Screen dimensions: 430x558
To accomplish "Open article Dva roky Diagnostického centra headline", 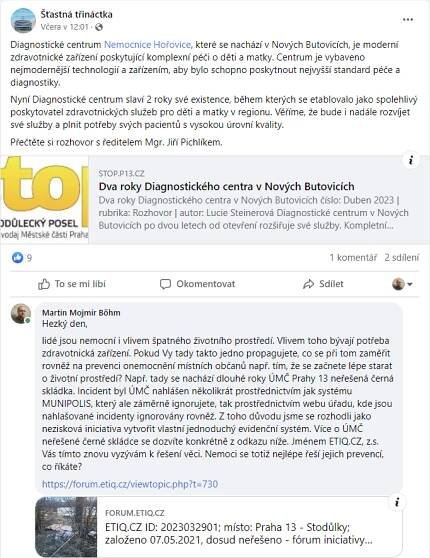I will (x=227, y=186).
